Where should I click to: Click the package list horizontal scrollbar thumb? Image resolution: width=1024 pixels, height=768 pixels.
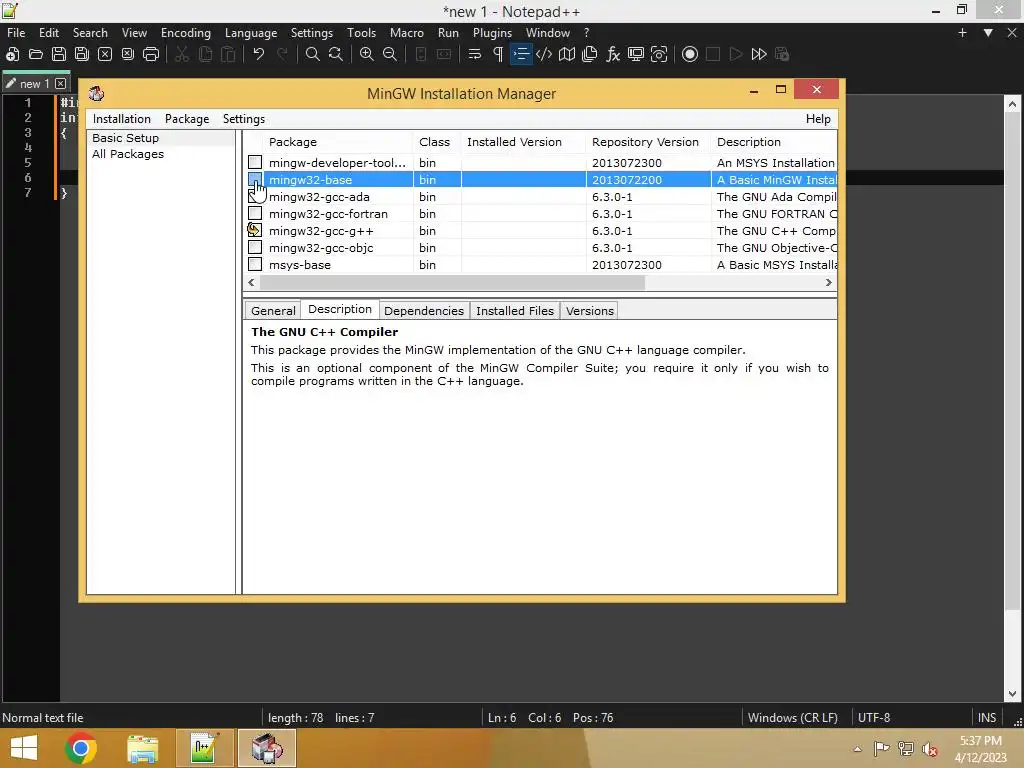pos(452,282)
